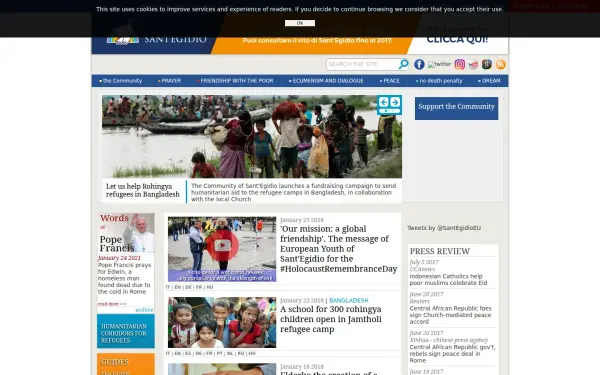Click the Search the Site field

(x=362, y=64)
